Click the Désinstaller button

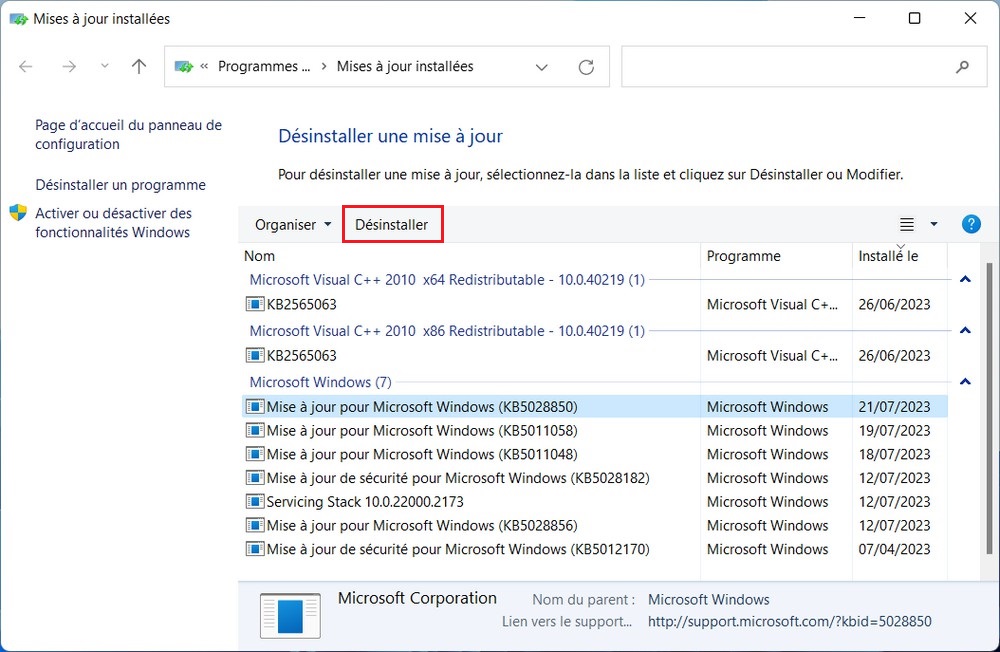click(392, 225)
